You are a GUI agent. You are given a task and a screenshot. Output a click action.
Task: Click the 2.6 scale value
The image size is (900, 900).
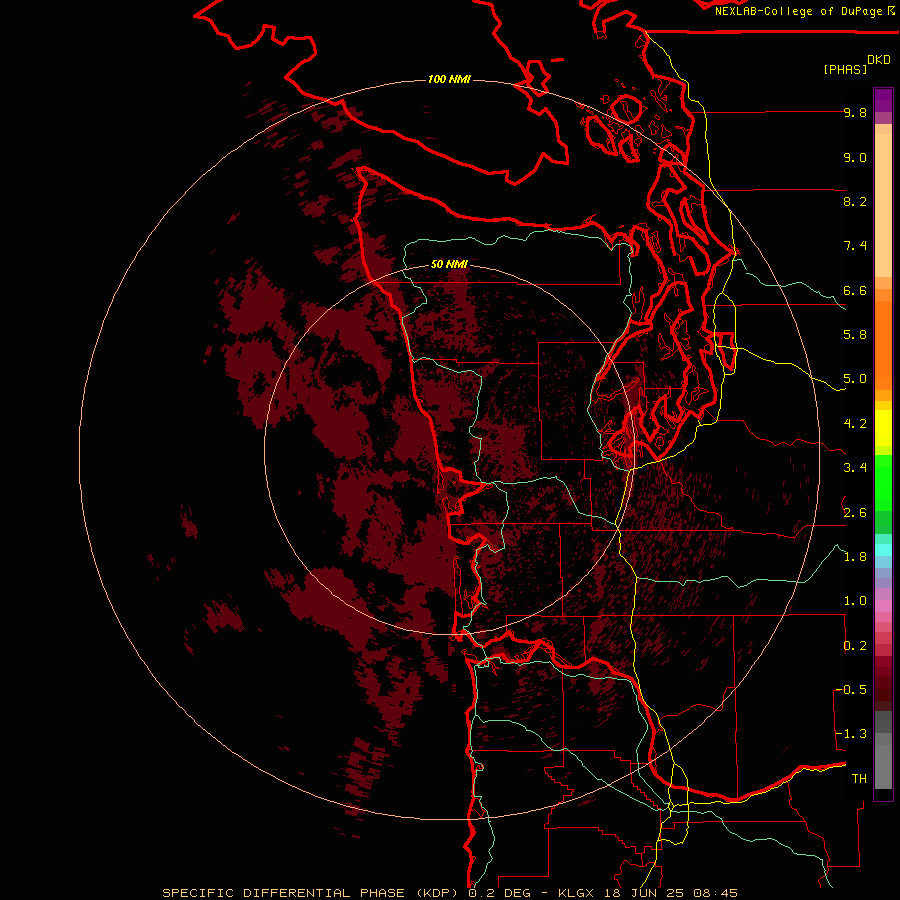click(855, 513)
